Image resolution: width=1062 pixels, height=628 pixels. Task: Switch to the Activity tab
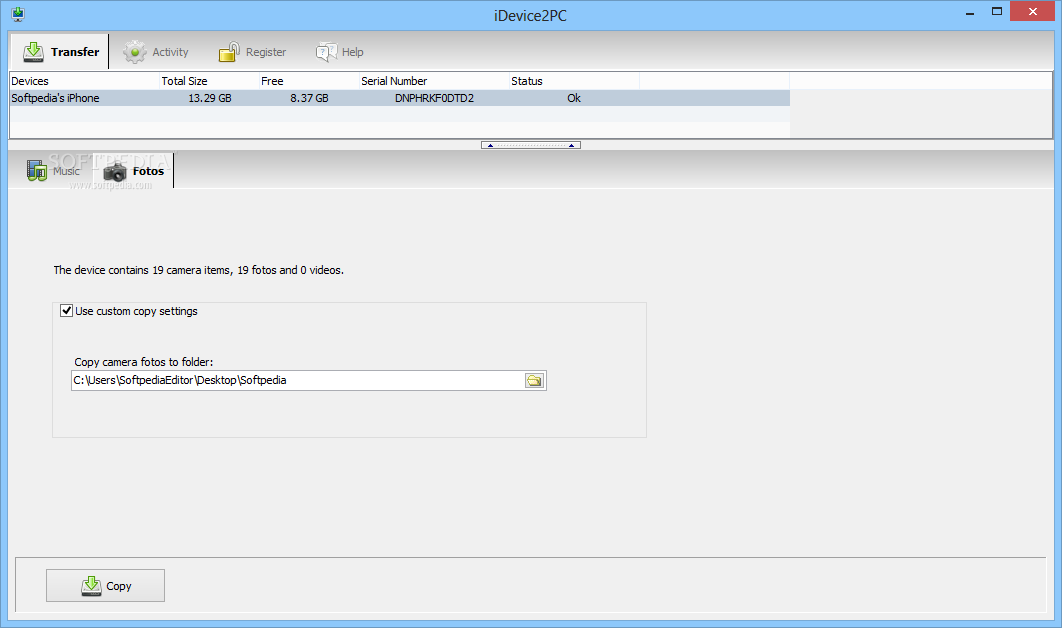click(x=156, y=52)
